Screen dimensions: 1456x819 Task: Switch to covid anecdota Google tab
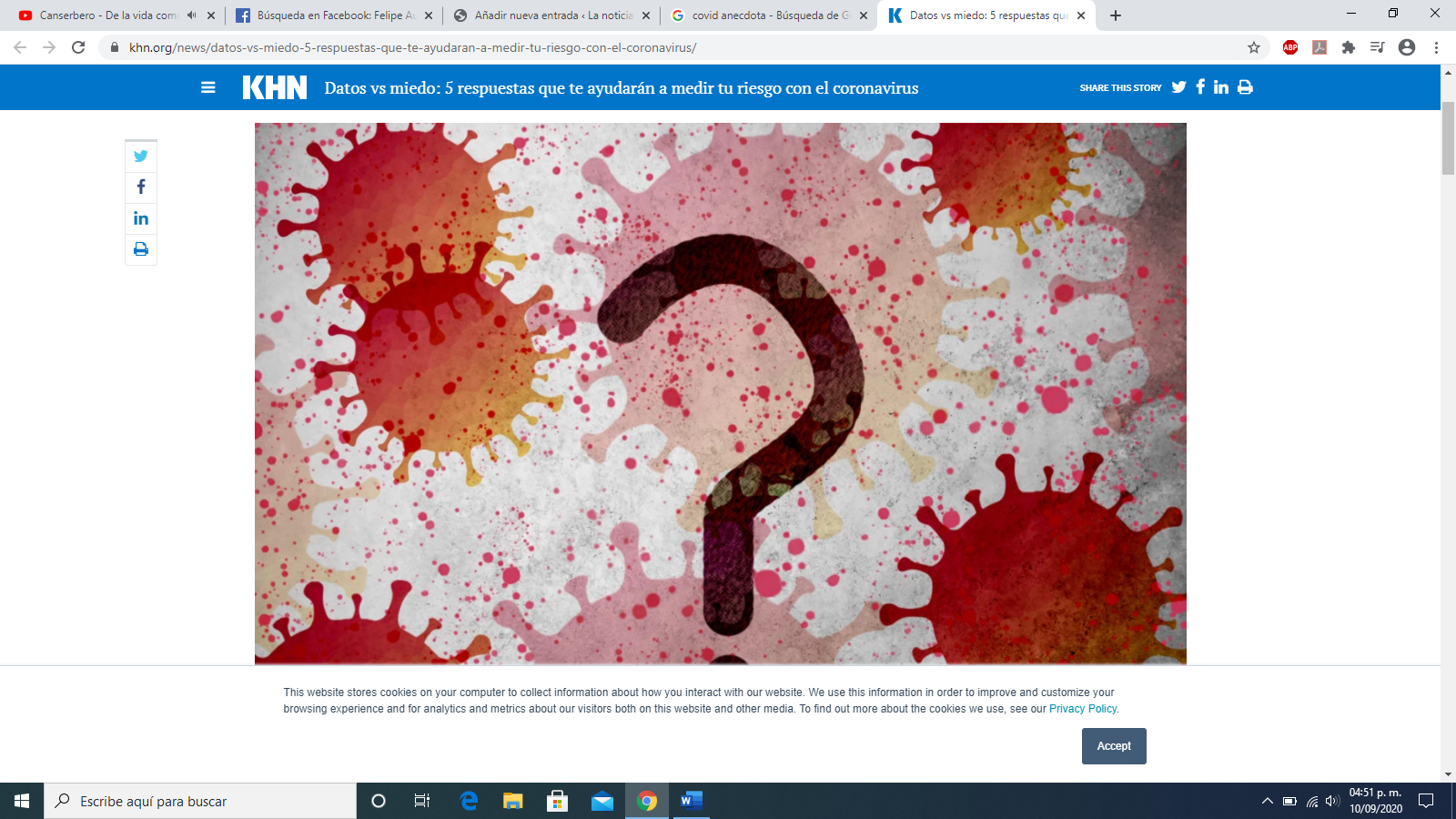764,15
